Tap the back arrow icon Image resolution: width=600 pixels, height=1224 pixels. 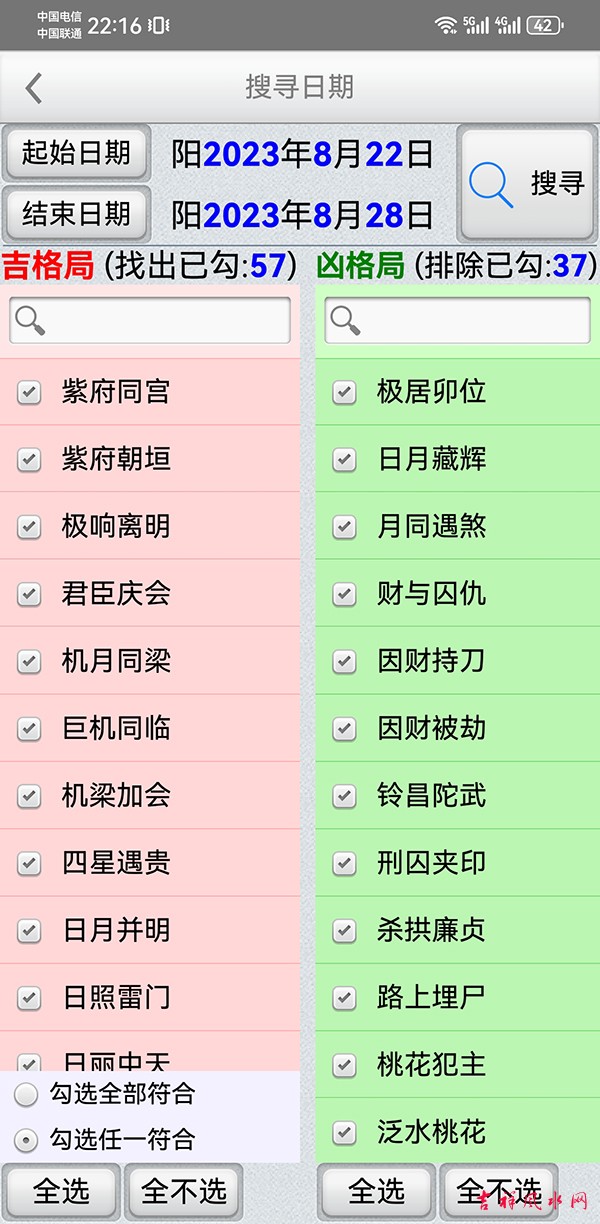[x=34, y=88]
